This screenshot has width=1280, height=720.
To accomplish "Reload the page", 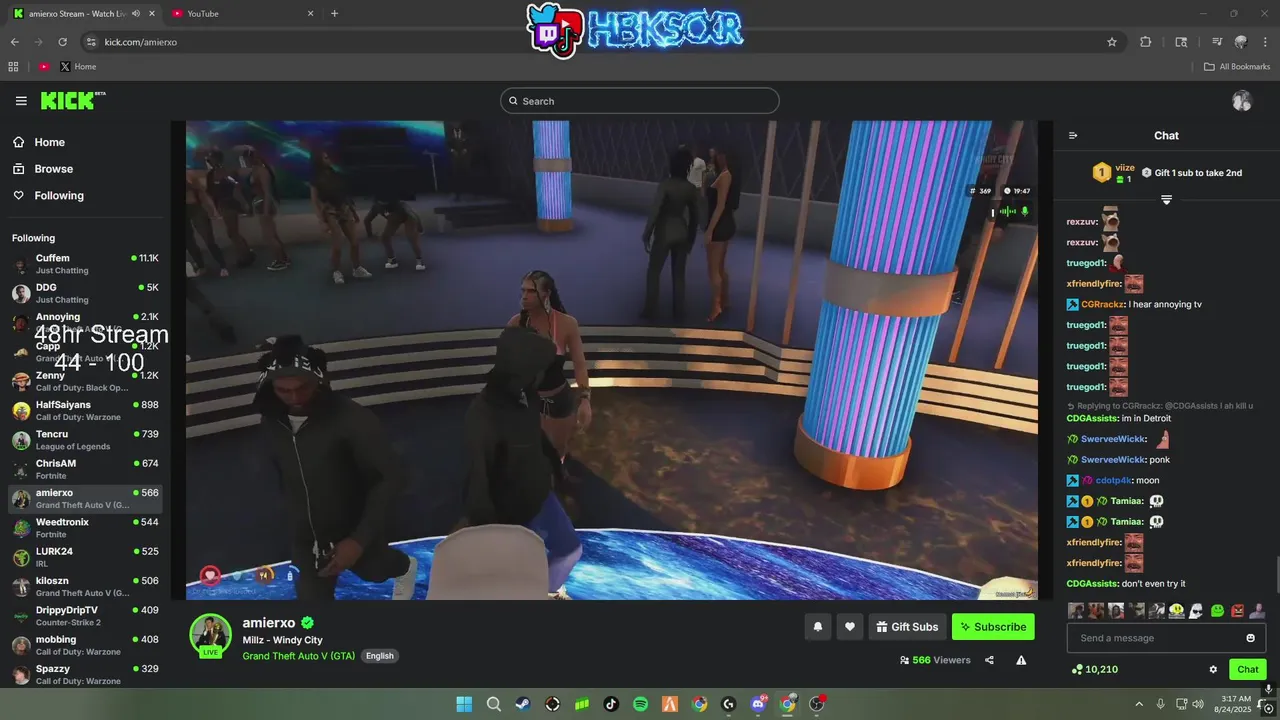I will point(62,42).
